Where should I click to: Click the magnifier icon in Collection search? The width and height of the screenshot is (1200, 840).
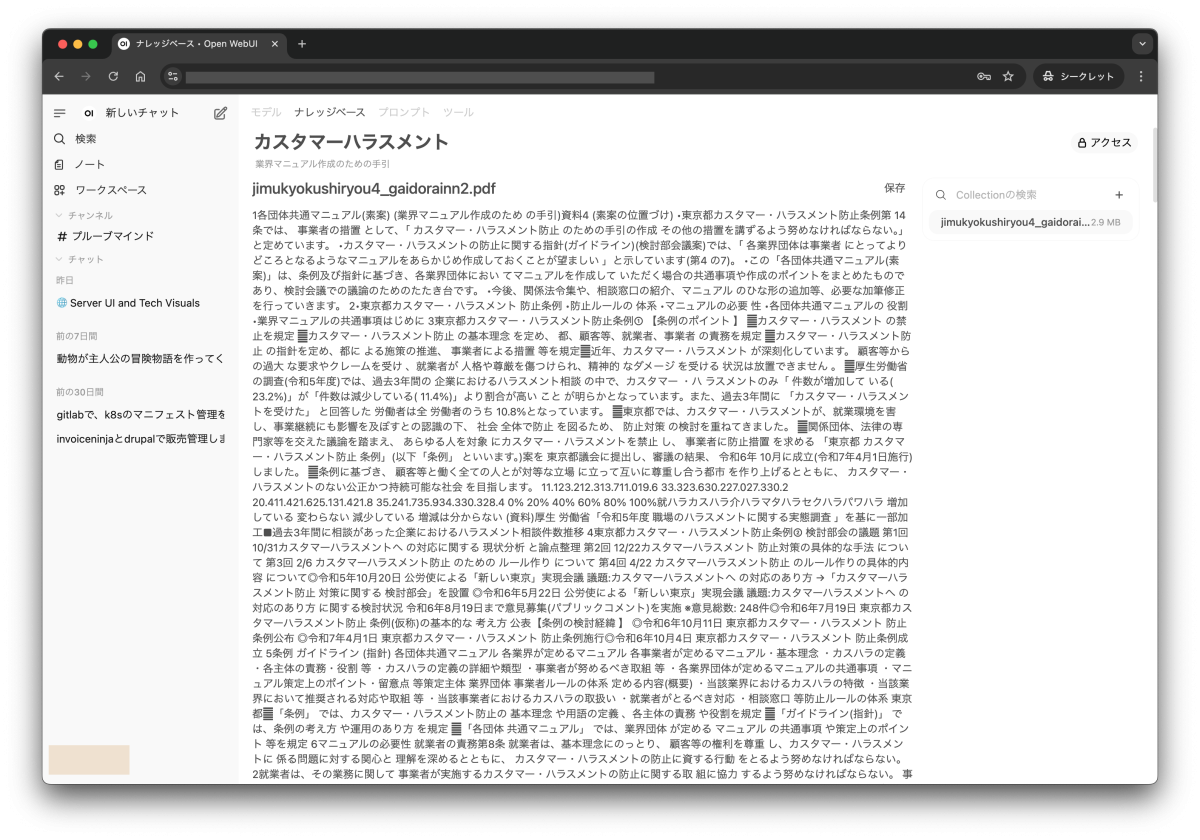click(940, 195)
